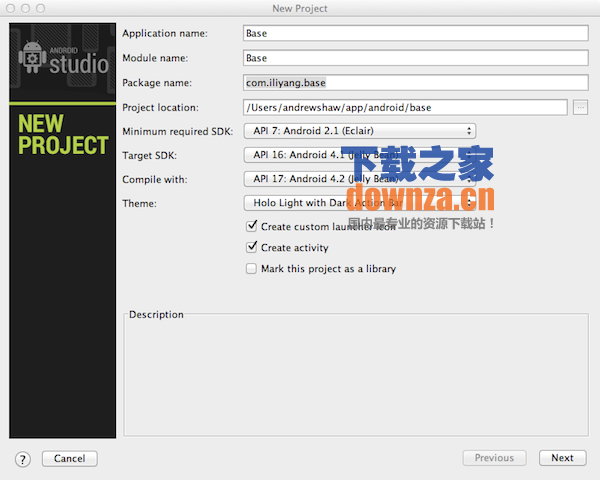Click the New Project window title
This screenshot has width=600, height=480.
300,8
